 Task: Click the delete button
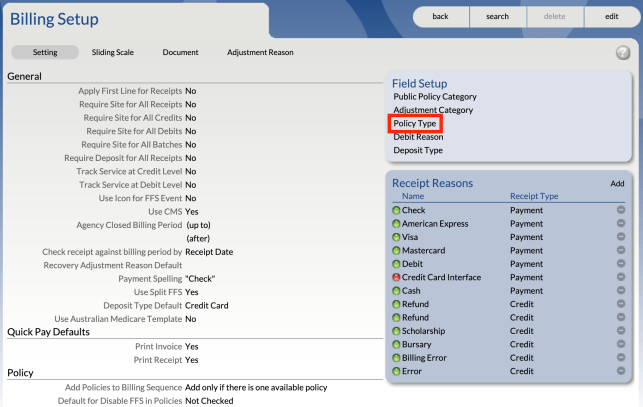point(555,16)
